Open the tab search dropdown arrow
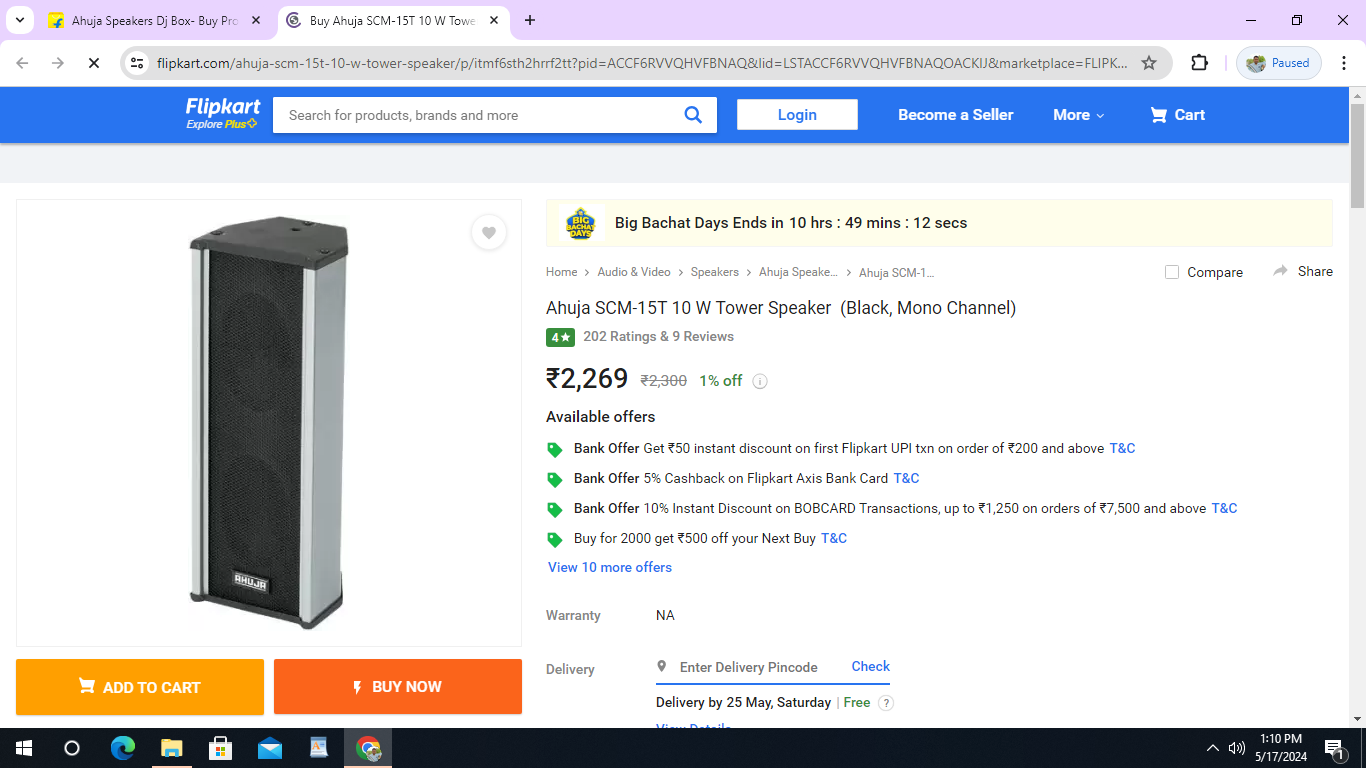1366x768 pixels. click(x=19, y=20)
